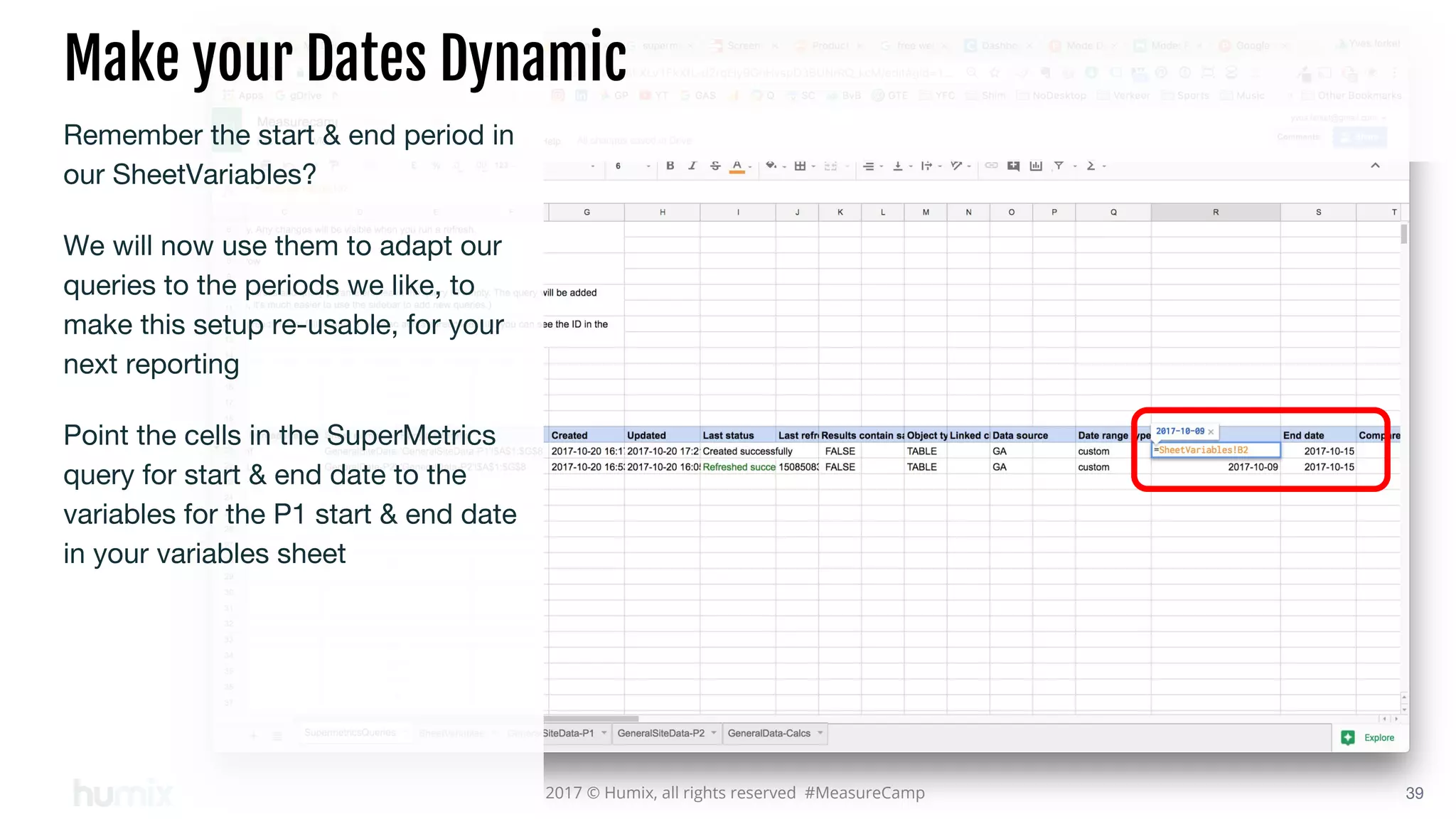Click the text wrapping icon
1456x819 pixels.
point(926,166)
